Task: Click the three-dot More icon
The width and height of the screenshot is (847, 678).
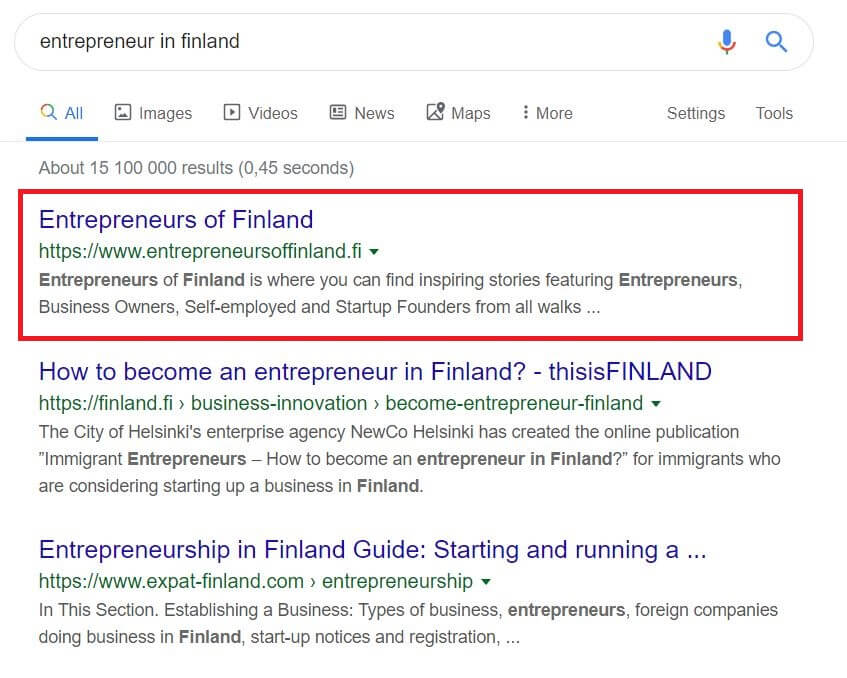Action: [526, 112]
